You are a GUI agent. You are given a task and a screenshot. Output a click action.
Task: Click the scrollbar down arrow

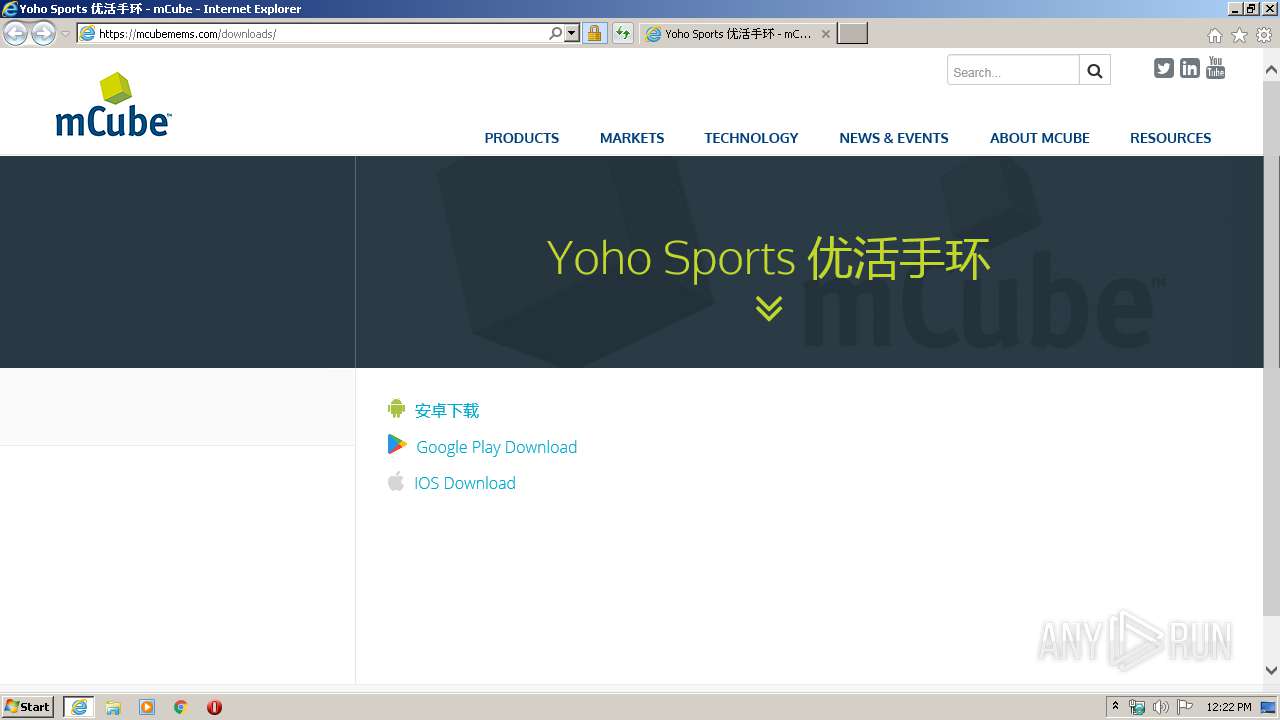click(1272, 671)
